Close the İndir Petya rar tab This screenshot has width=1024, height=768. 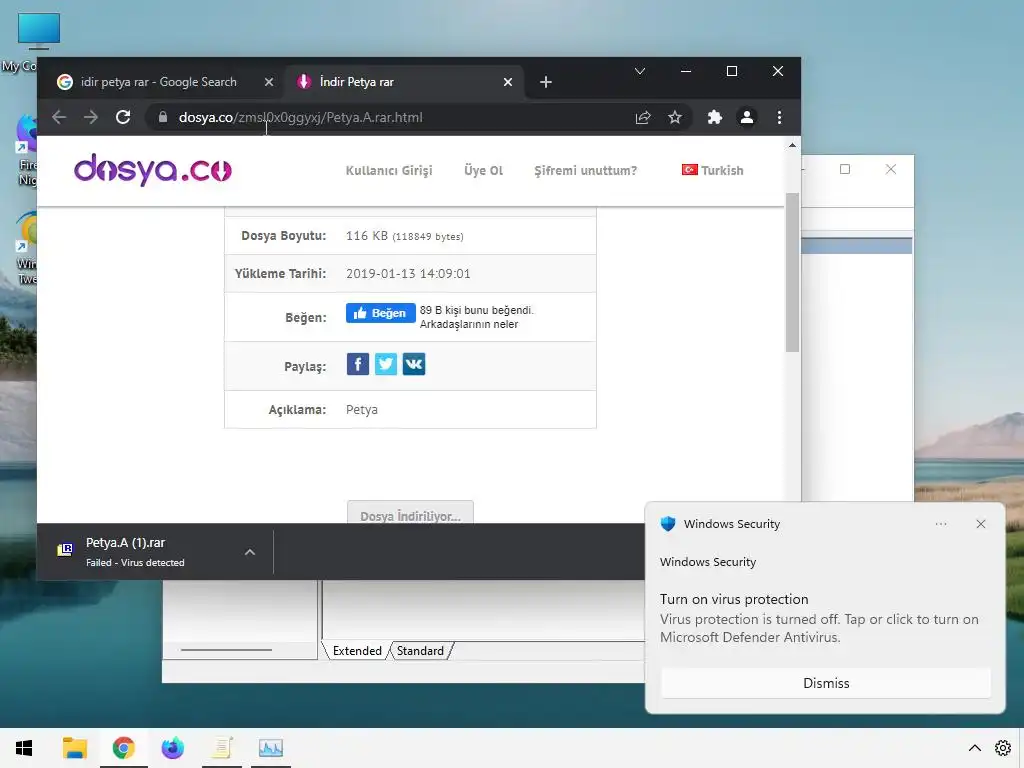(507, 82)
